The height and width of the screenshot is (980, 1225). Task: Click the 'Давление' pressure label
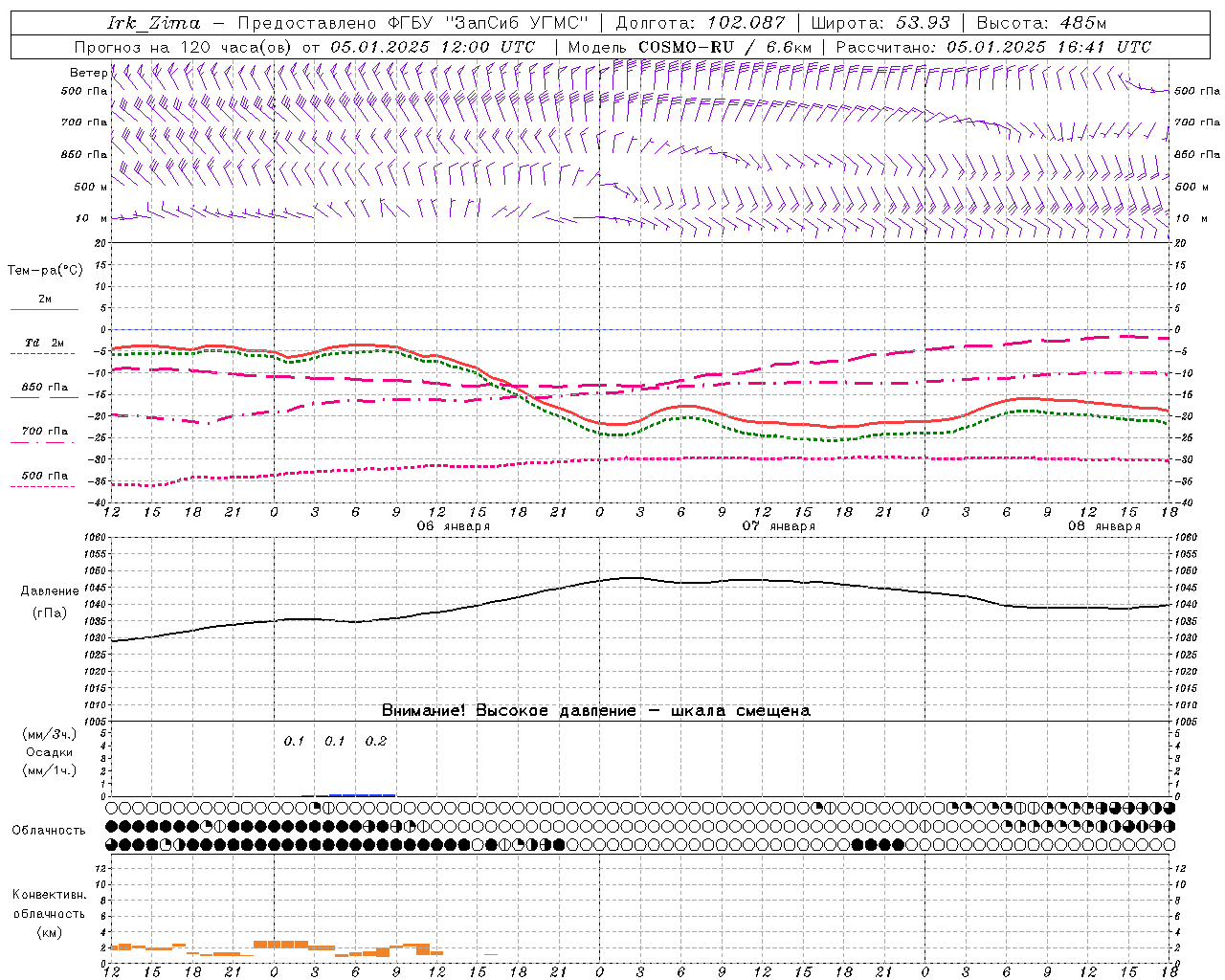pos(50,591)
